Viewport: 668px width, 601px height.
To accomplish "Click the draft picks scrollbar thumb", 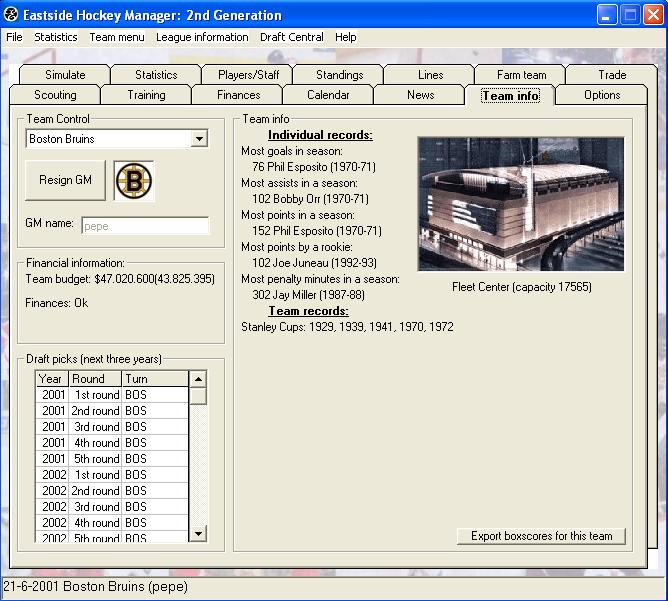I will click(x=198, y=396).
